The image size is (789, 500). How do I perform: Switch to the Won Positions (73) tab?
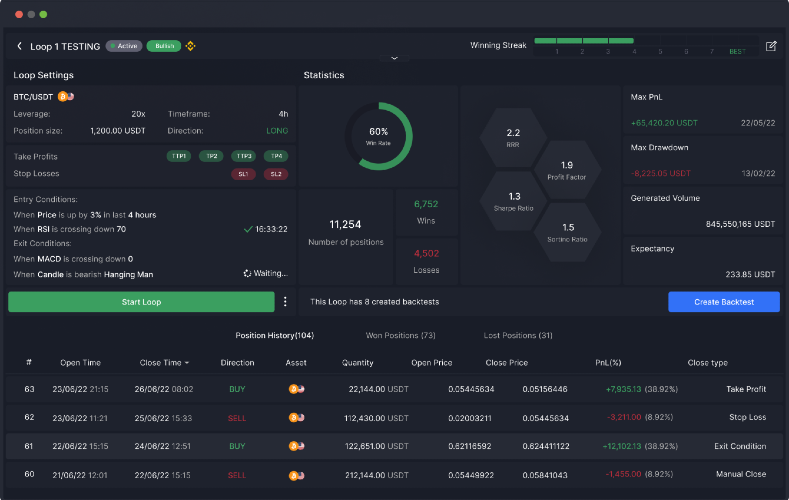point(401,336)
